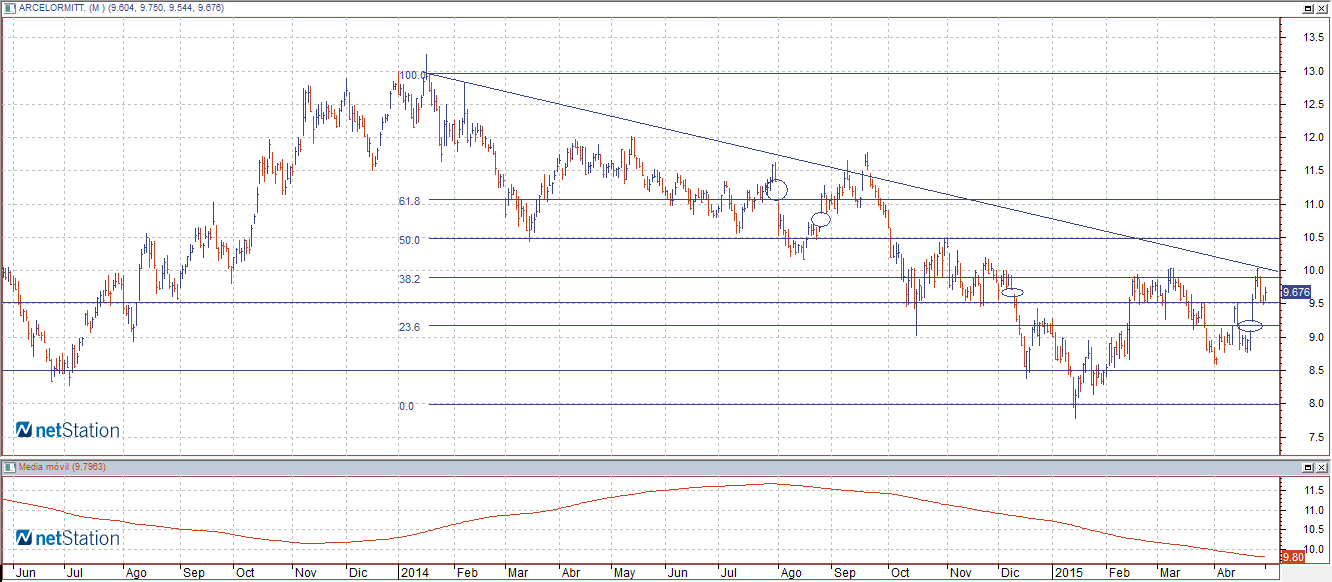The image size is (1332, 582).
Task: Select the 23.6 Fibonacci retracement label
Action: (x=408, y=327)
